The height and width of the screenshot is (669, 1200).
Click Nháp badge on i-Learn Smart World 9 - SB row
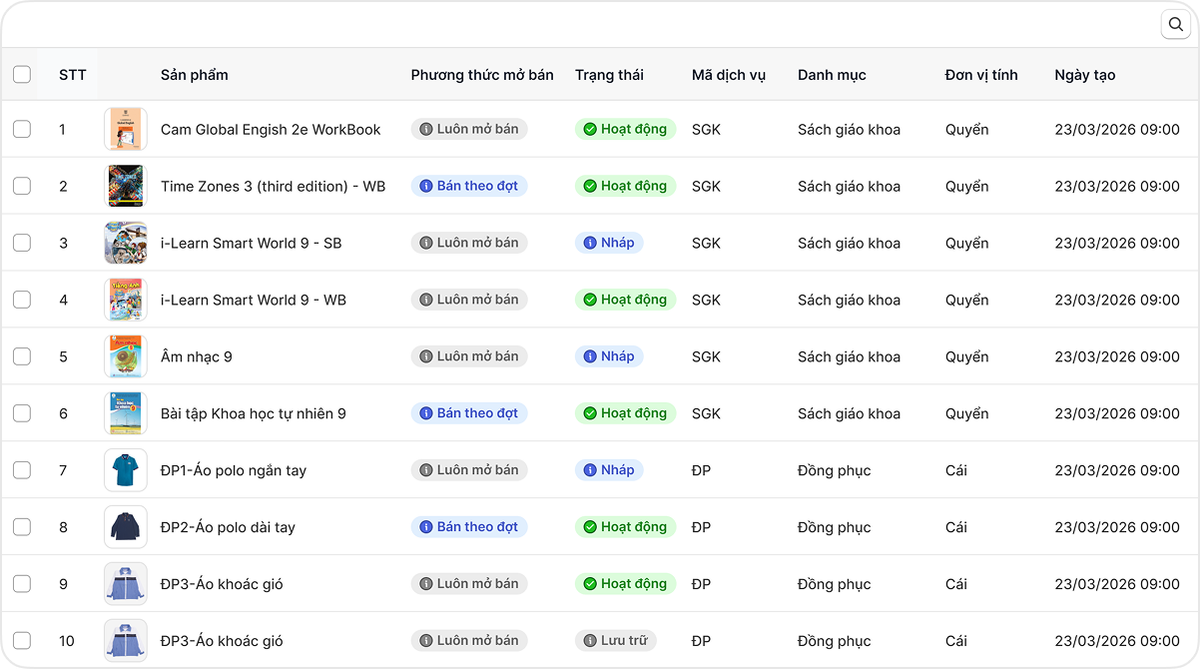point(609,243)
